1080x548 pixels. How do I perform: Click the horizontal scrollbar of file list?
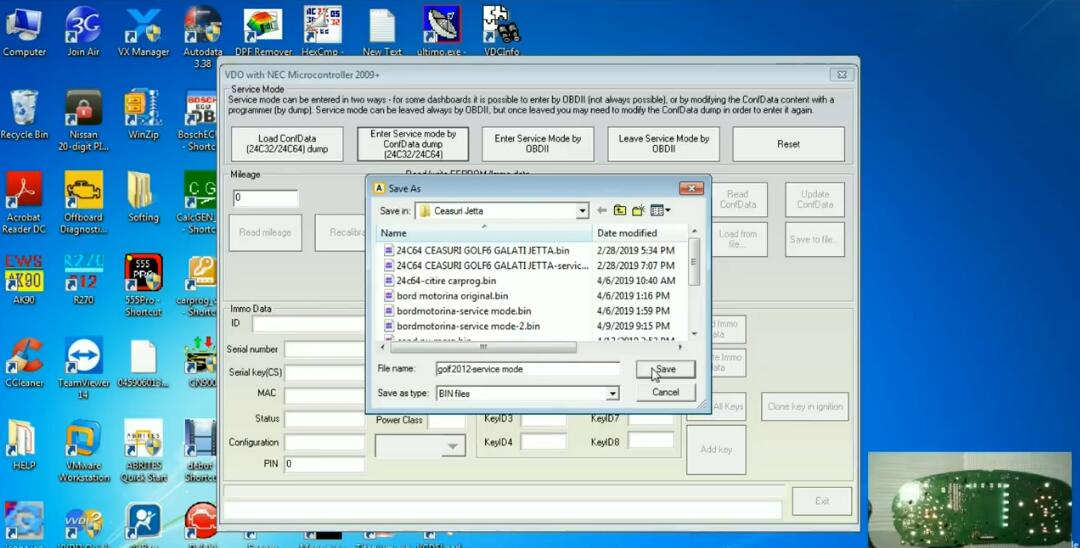pyautogui.click(x=484, y=347)
